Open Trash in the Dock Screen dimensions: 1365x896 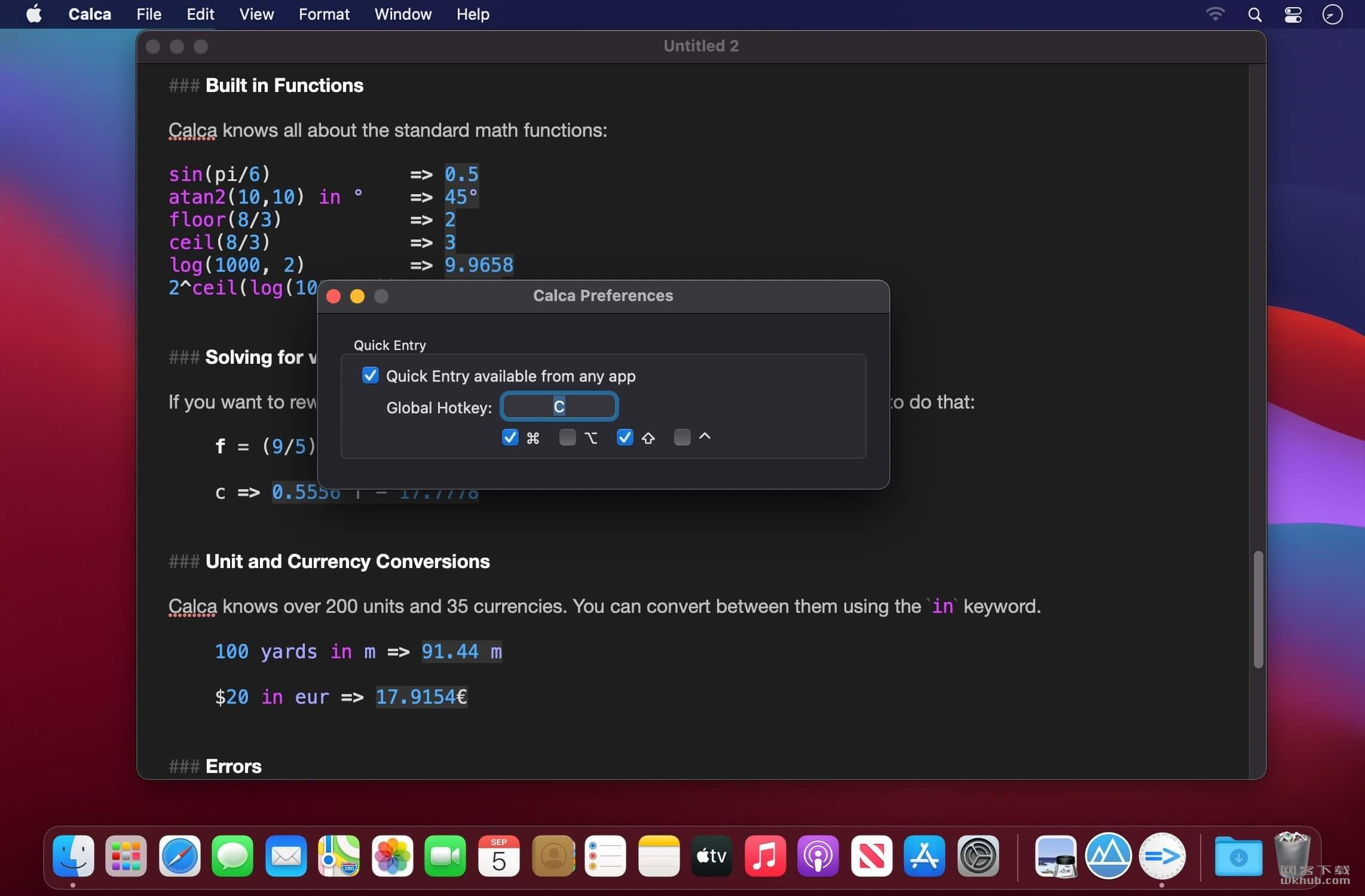[x=1292, y=855]
